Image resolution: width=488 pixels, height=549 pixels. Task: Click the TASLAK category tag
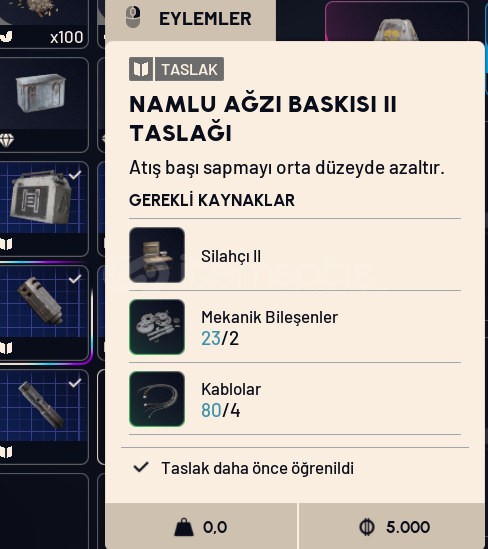pos(189,69)
